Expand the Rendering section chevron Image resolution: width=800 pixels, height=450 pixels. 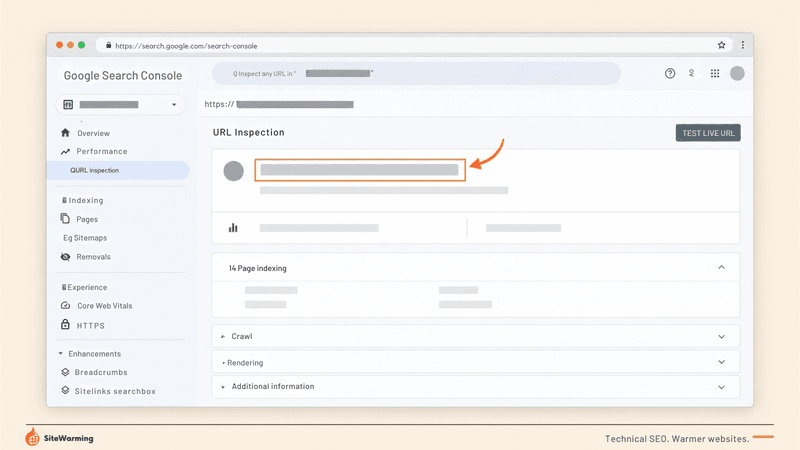pyautogui.click(x=721, y=362)
